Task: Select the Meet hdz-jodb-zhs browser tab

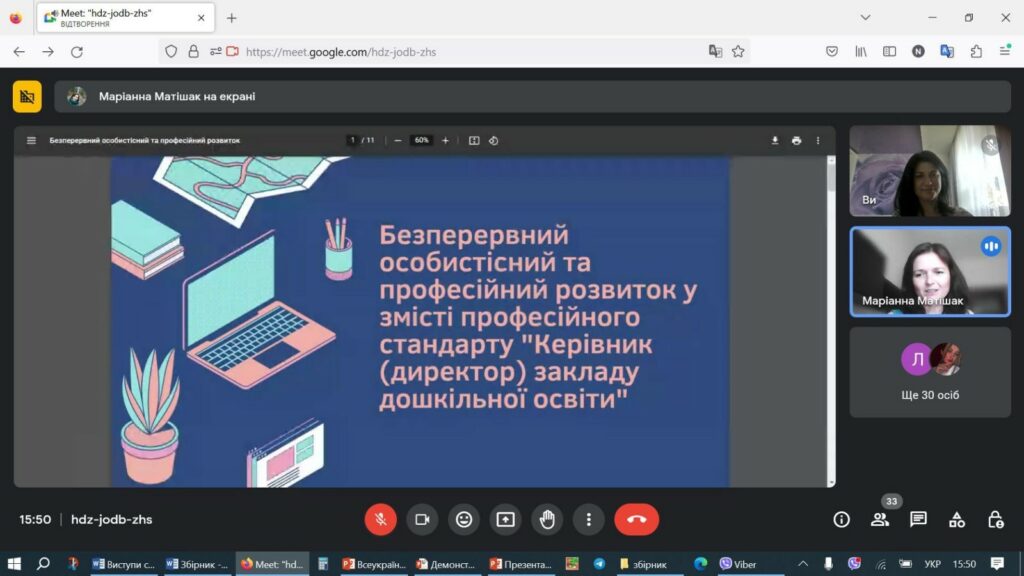Action: (122, 17)
